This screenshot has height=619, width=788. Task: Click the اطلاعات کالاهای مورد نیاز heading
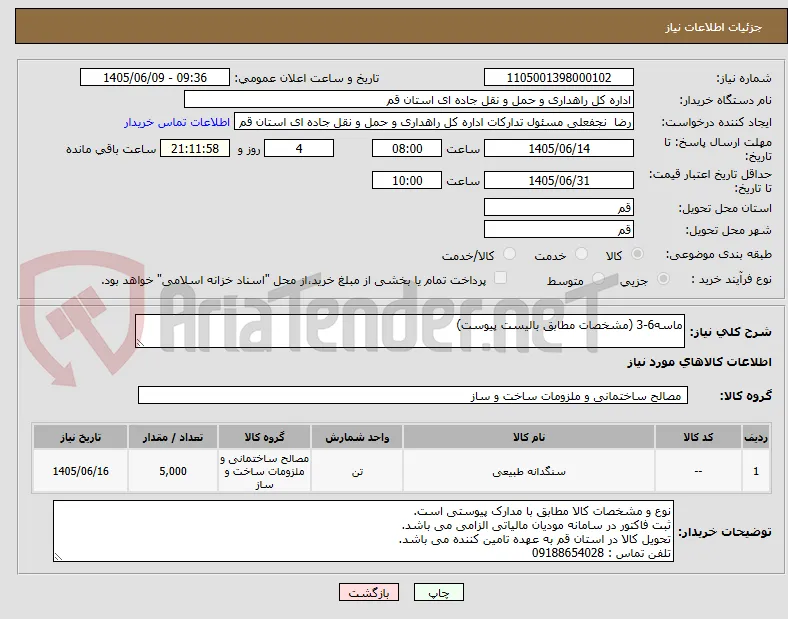(x=699, y=362)
